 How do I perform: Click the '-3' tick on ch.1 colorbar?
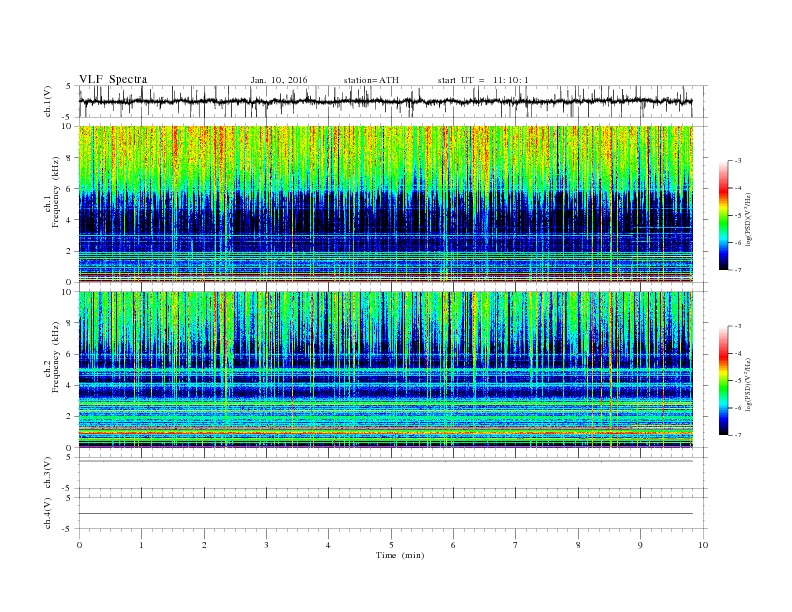coord(738,161)
